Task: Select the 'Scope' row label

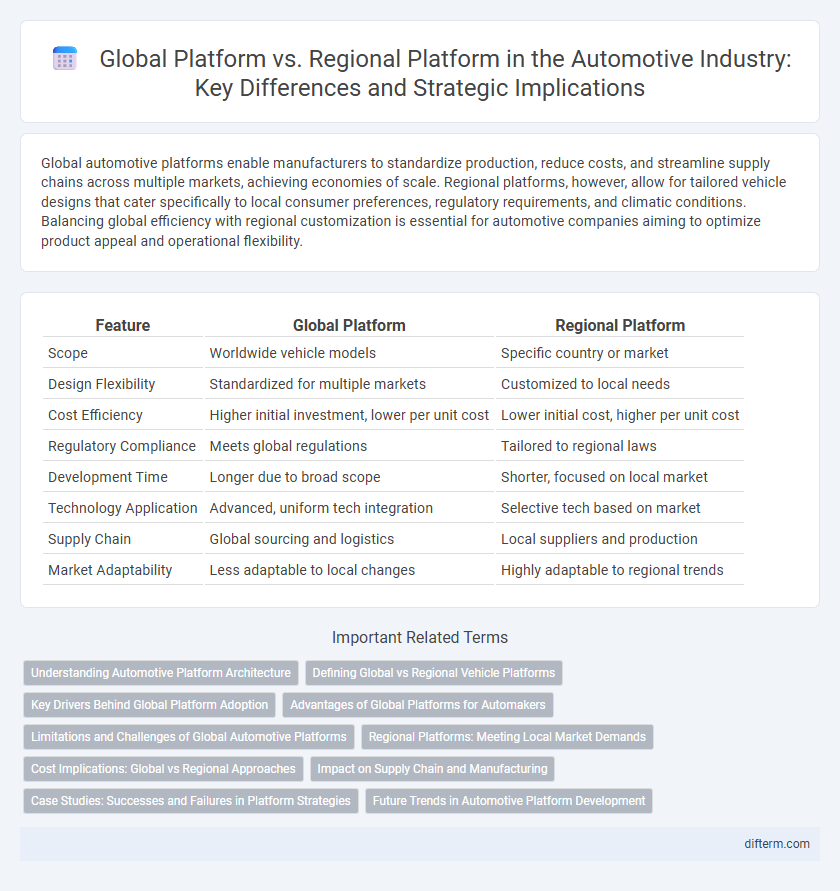Action: pyautogui.click(x=68, y=353)
